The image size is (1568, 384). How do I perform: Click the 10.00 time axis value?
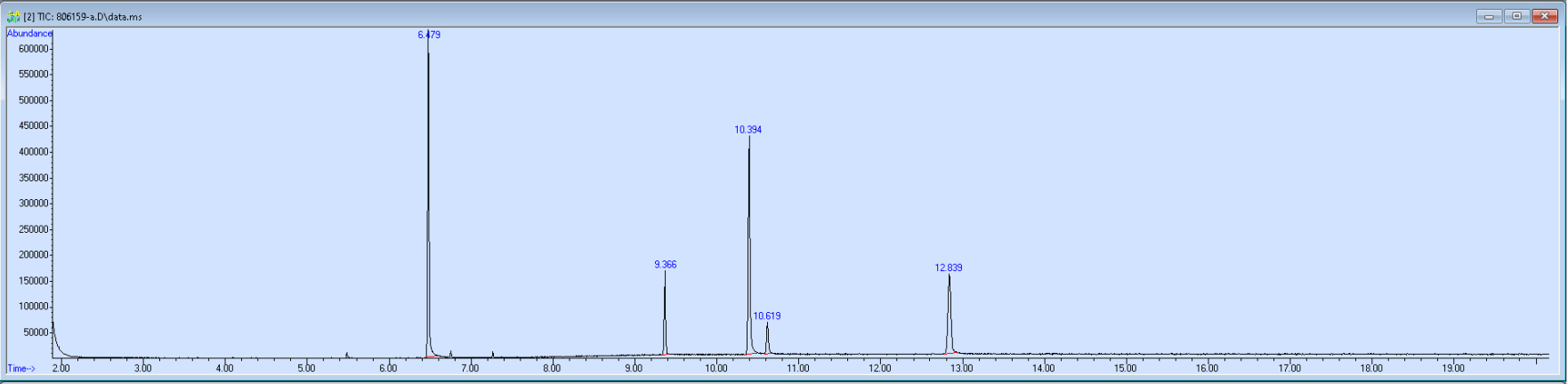tap(715, 368)
